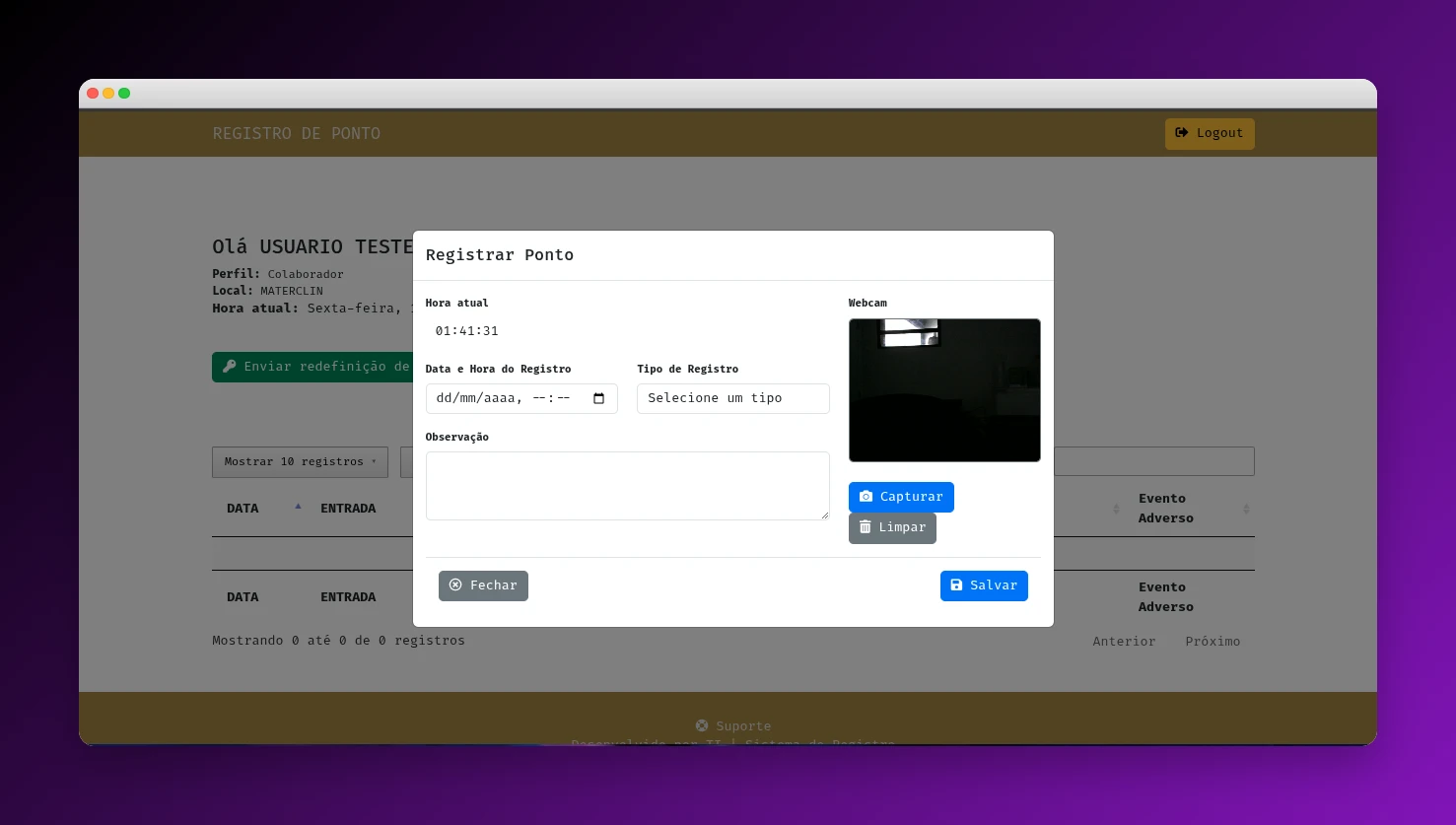Clear the capture with the Limpar trash button

coord(892,527)
